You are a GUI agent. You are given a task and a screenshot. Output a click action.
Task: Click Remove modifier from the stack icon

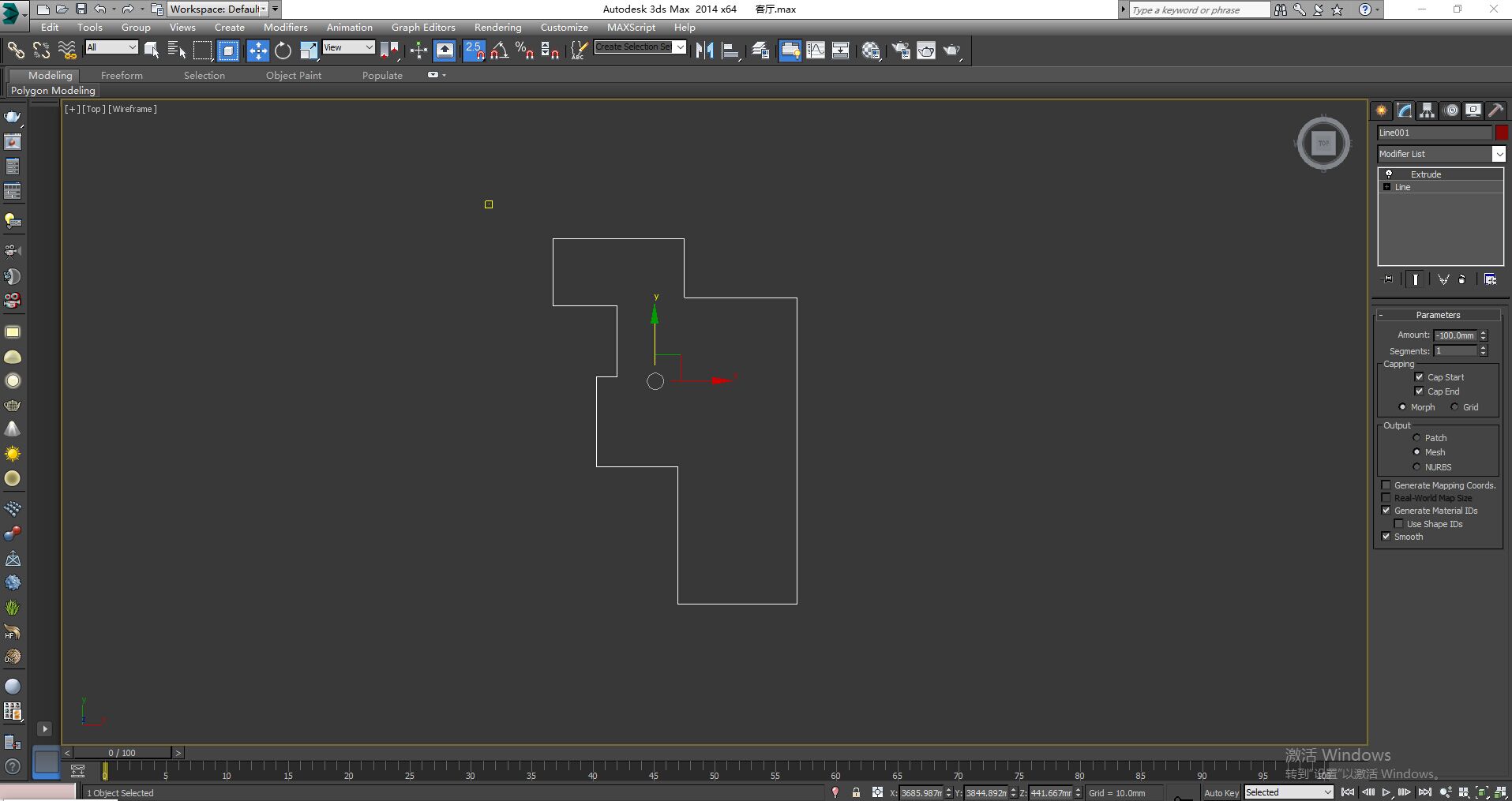(1462, 279)
